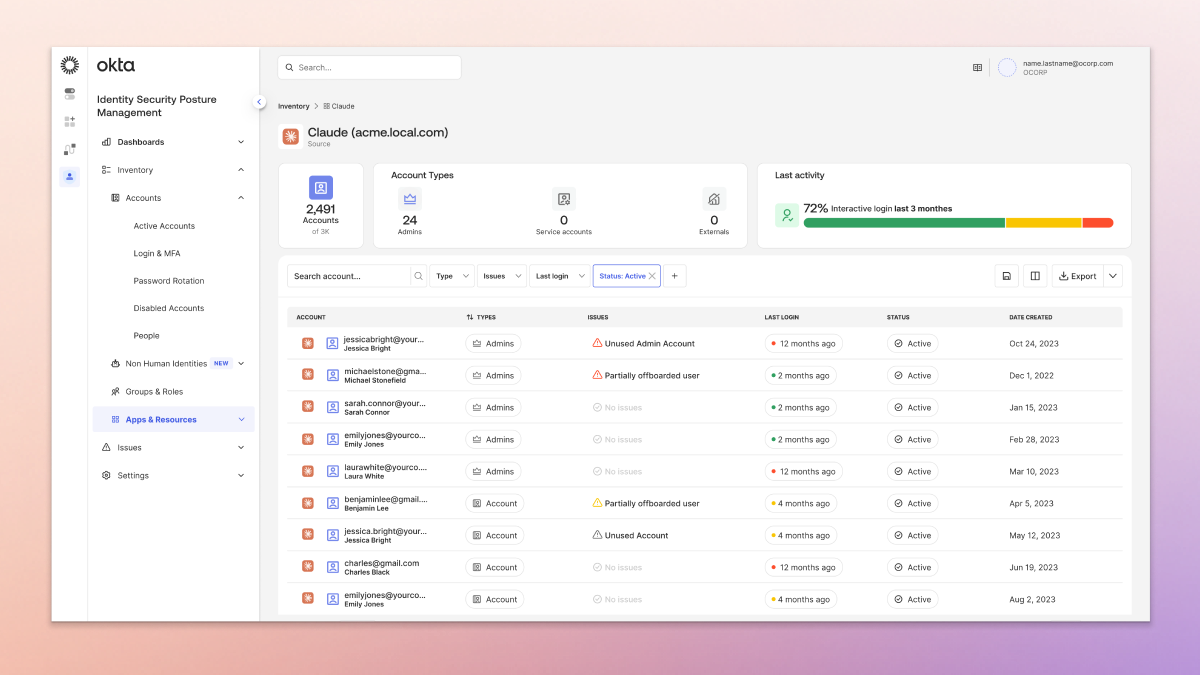Open the user profile avatar circle
Viewport: 1200px width, 675px height.
1007,68
